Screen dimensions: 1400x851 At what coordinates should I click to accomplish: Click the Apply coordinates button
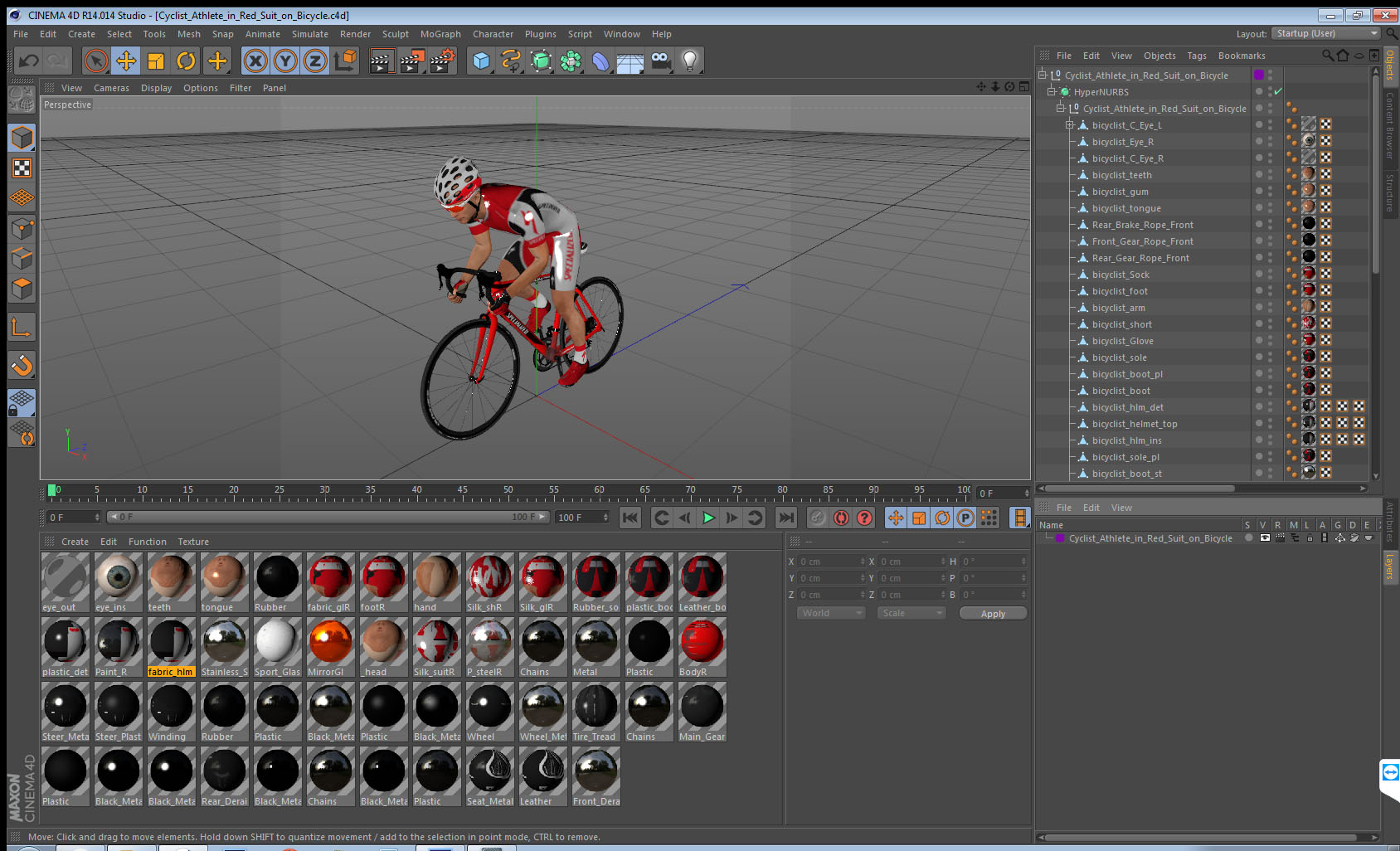point(993,614)
